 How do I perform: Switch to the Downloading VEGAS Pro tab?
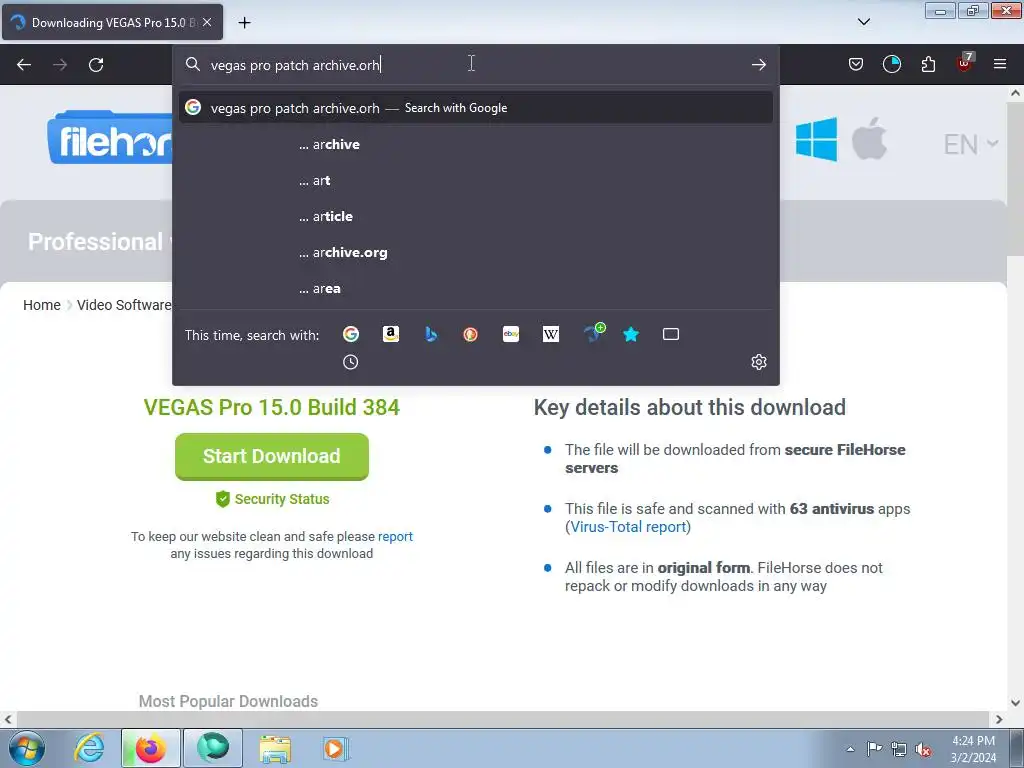tap(112, 22)
